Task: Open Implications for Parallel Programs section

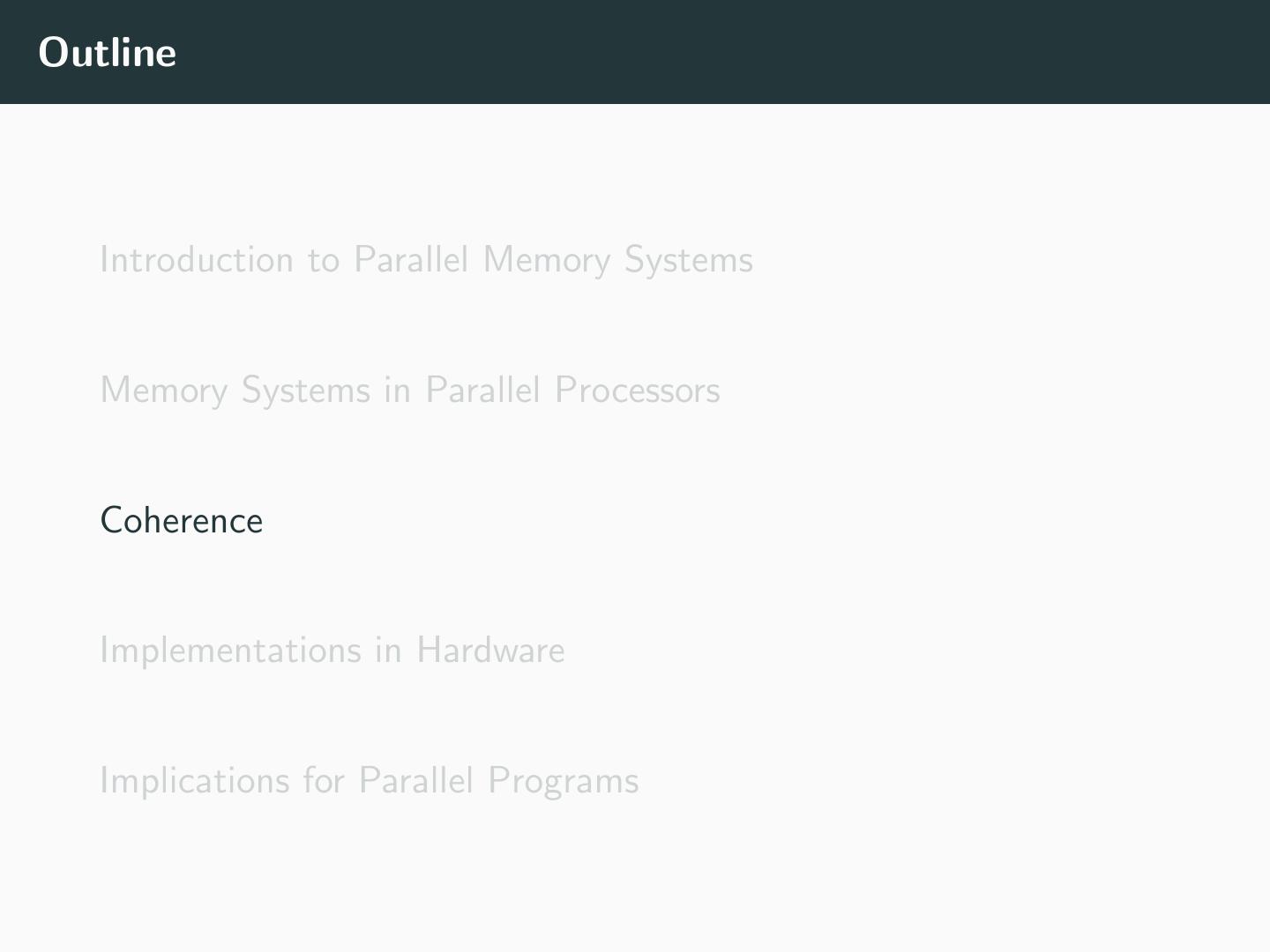Action: coord(369,781)
